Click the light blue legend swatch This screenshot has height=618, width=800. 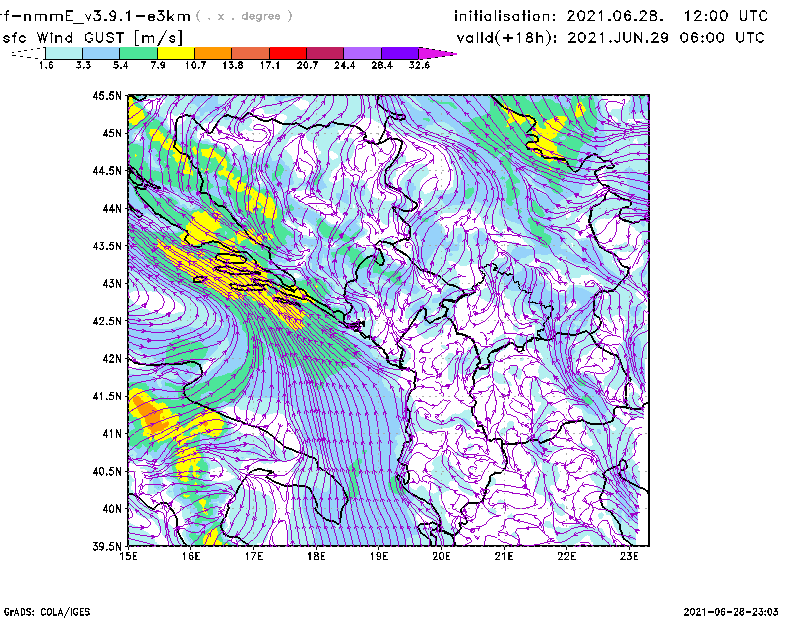coord(102,53)
